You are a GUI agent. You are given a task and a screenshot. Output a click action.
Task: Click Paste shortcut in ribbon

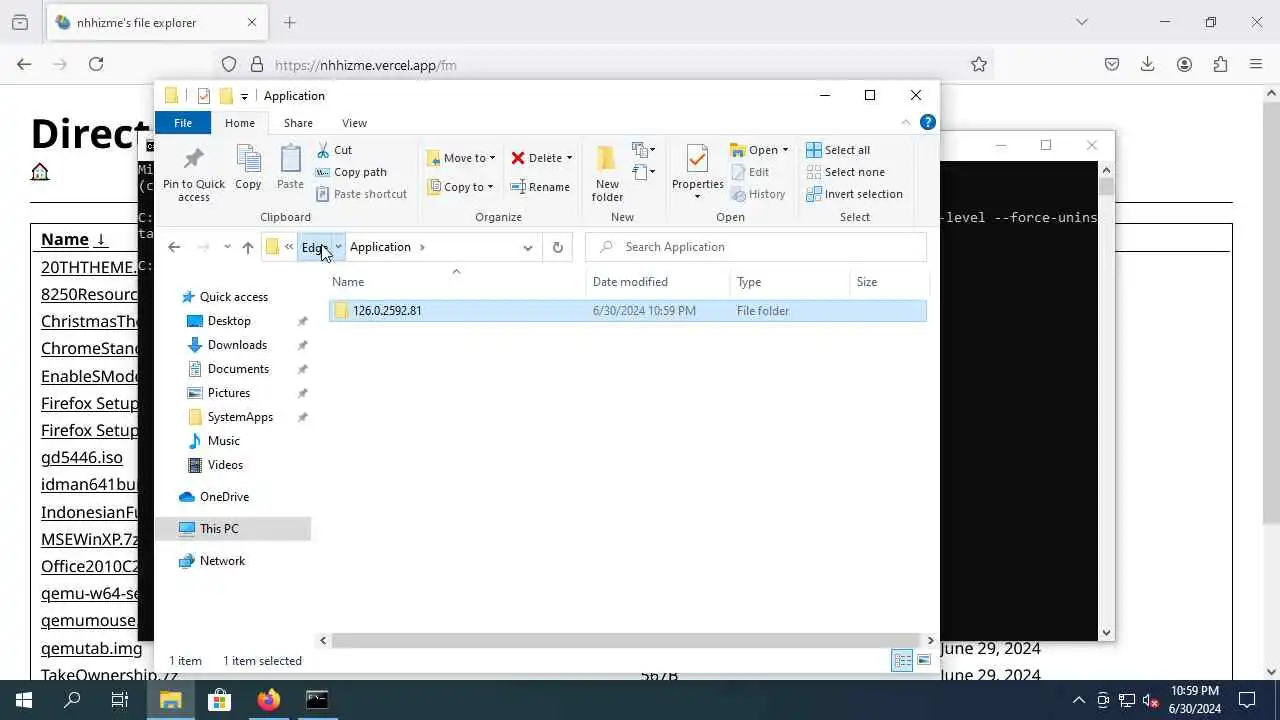point(361,194)
